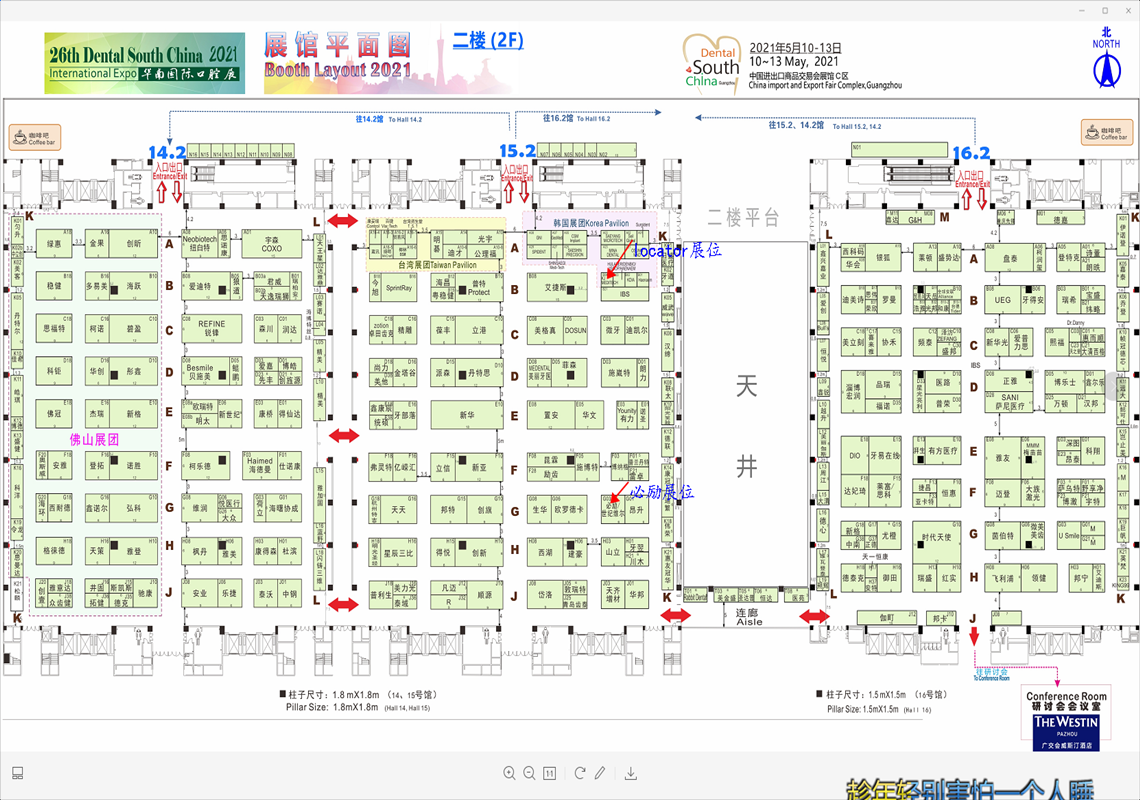Screen dimensions: 1140x800
Task: Click the 'REFINE 锐锋' booth
Action: pos(212,329)
